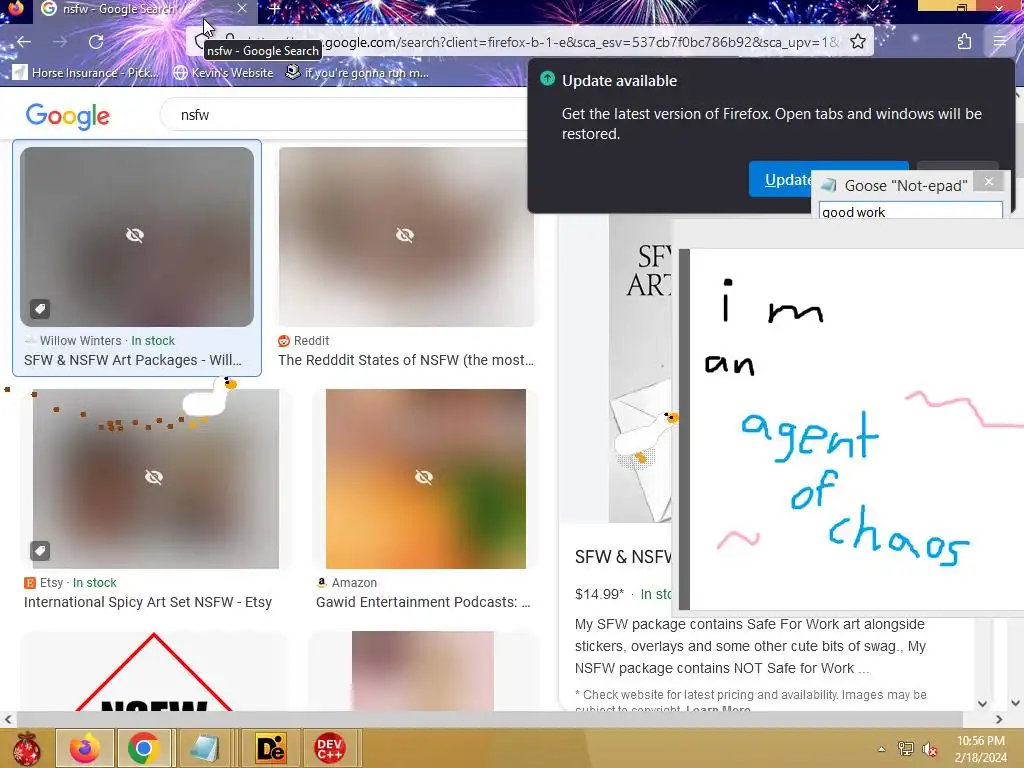Open the Start button ornament icon
Image resolution: width=1024 pixels, height=768 pixels.
(x=26, y=748)
